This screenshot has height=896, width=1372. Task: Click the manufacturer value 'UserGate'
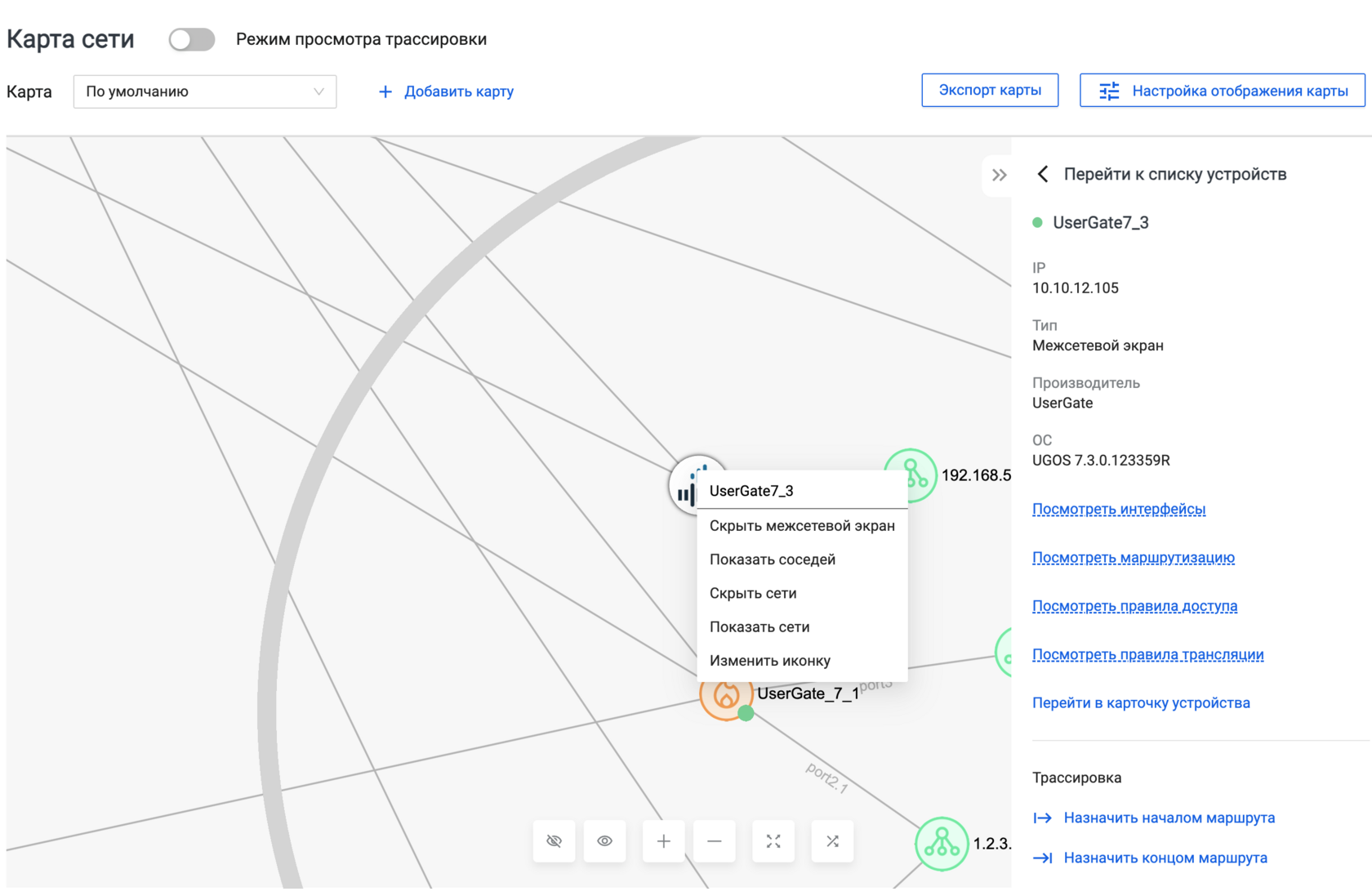coord(1062,403)
